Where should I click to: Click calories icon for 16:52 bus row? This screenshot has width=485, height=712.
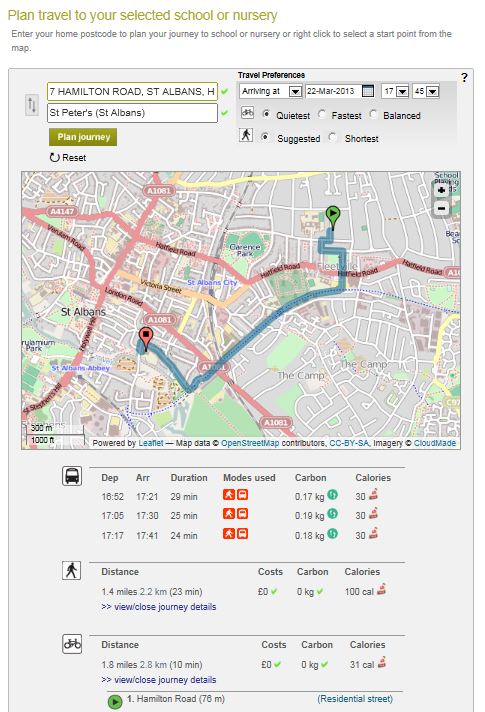(x=373, y=494)
